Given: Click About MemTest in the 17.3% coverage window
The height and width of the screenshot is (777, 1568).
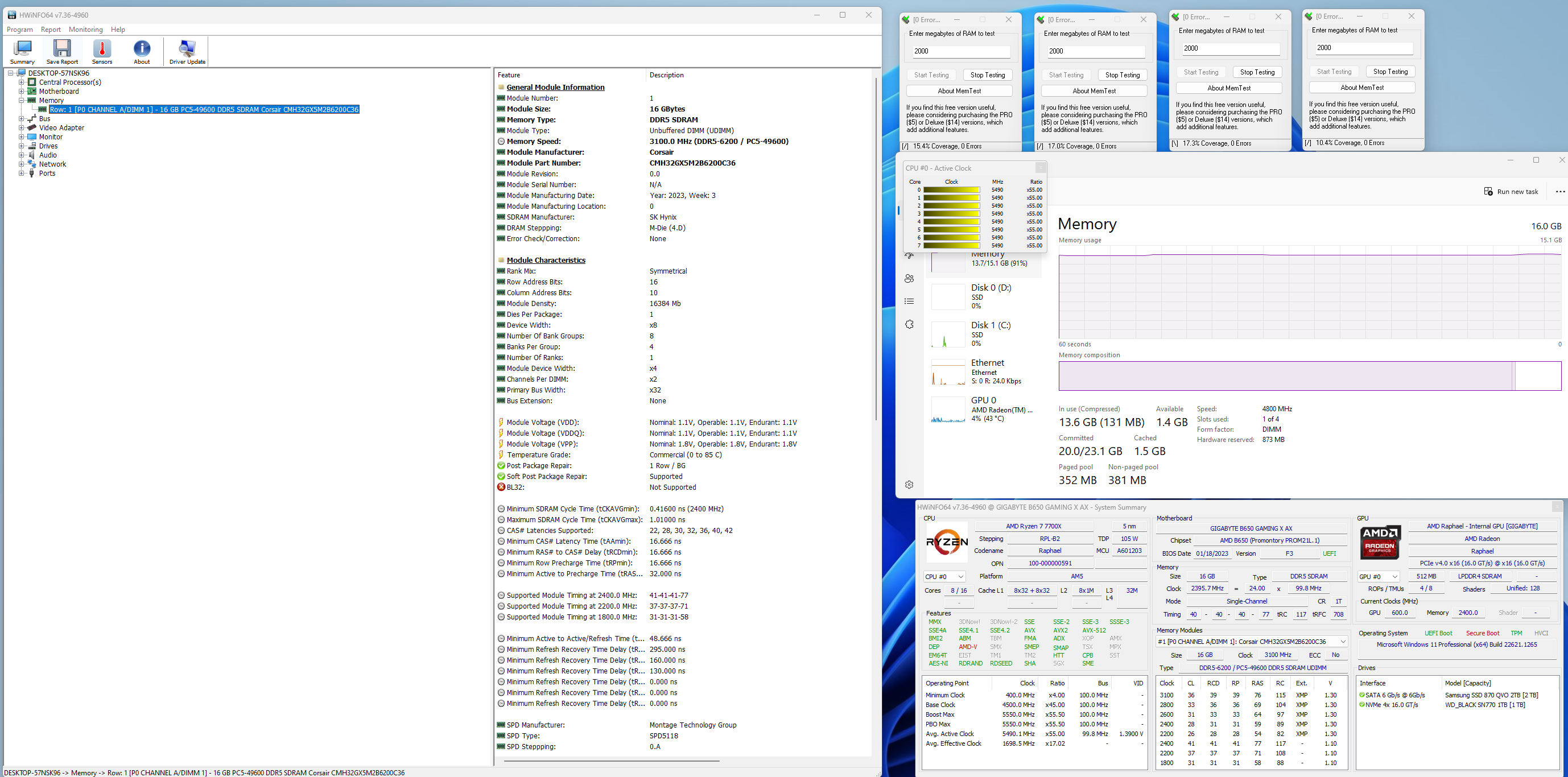Looking at the screenshot, I should pyautogui.click(x=1229, y=88).
